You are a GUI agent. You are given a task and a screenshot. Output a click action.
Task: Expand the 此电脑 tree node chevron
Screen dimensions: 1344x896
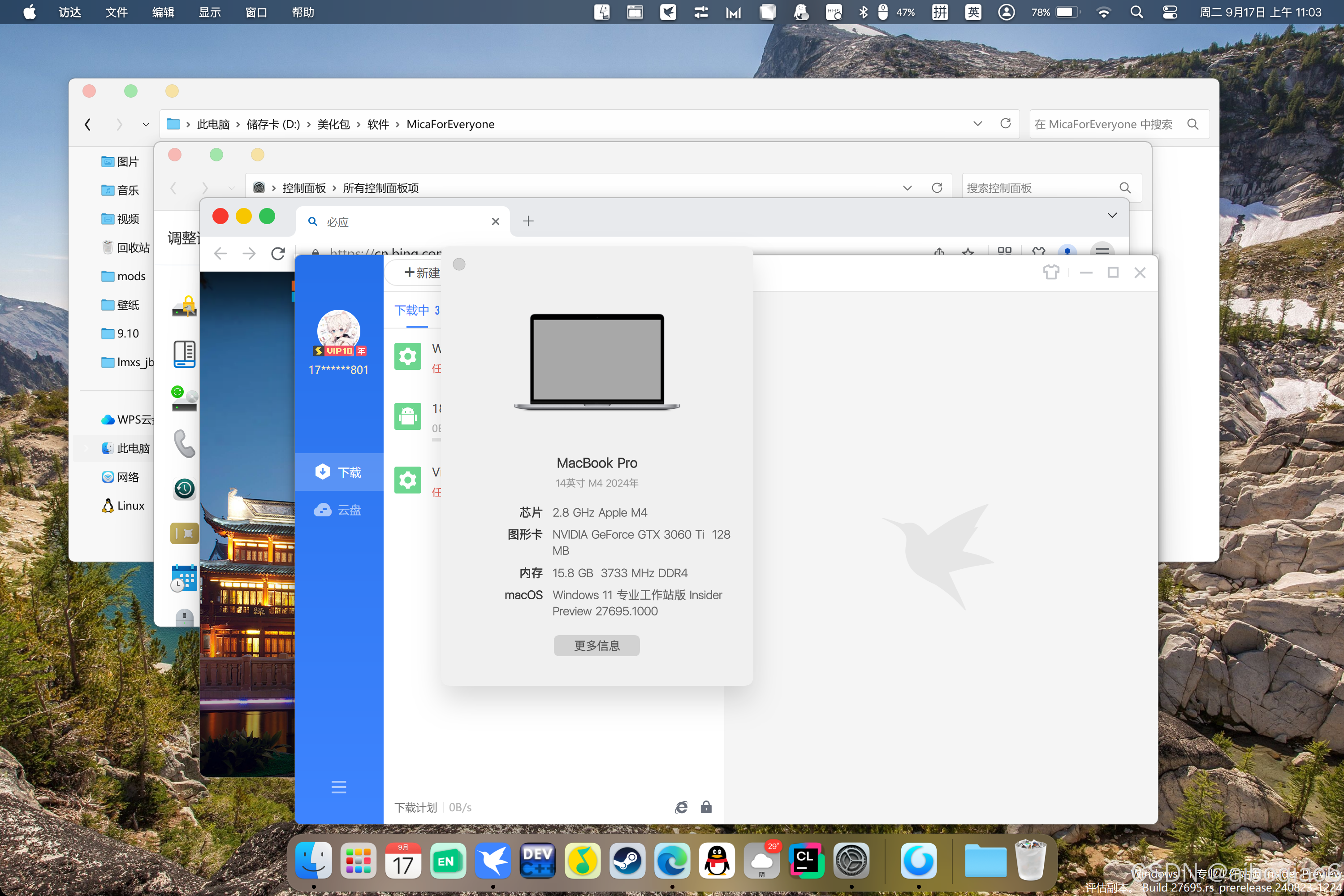click(x=87, y=448)
